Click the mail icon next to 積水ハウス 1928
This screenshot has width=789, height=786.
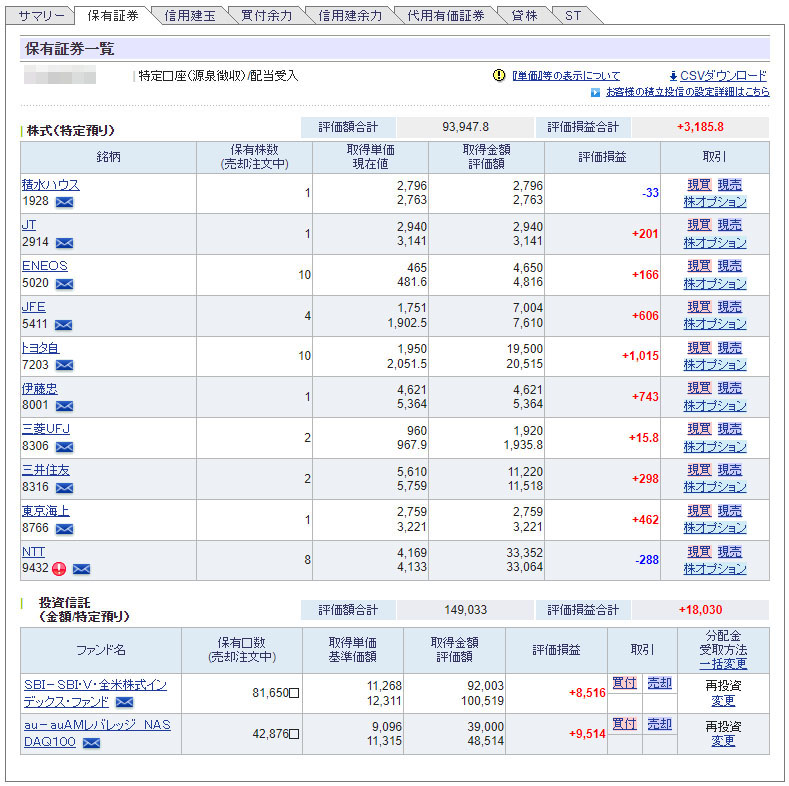pos(64,202)
